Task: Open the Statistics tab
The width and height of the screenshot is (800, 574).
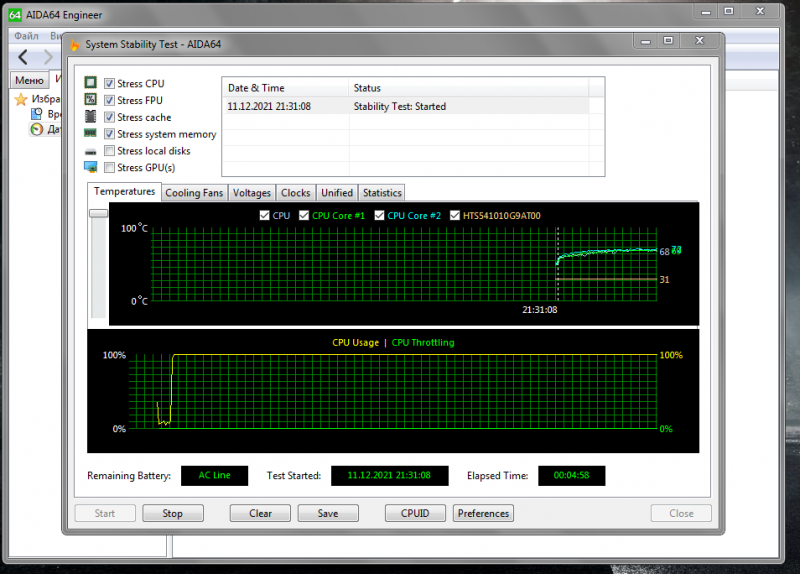Action: coord(382,193)
